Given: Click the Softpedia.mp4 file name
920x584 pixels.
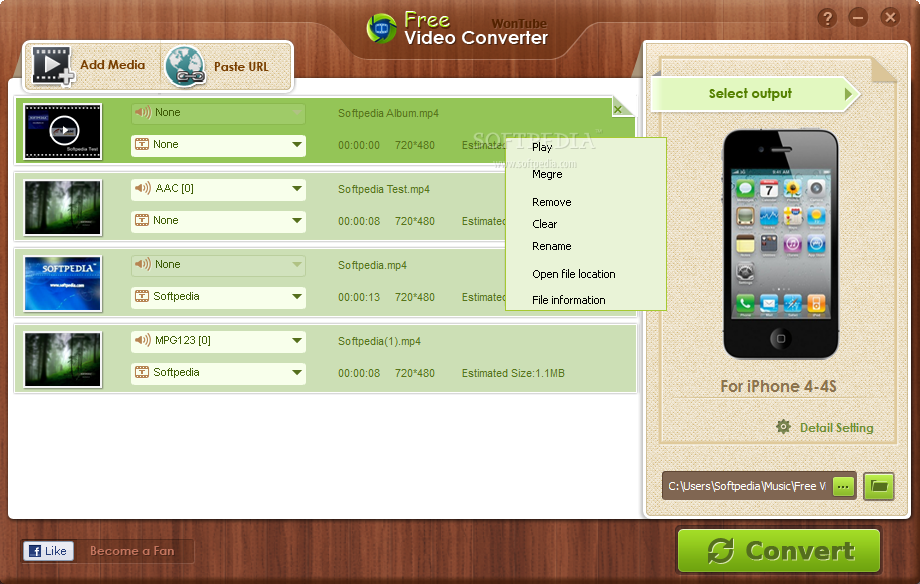Looking at the screenshot, I should (373, 265).
